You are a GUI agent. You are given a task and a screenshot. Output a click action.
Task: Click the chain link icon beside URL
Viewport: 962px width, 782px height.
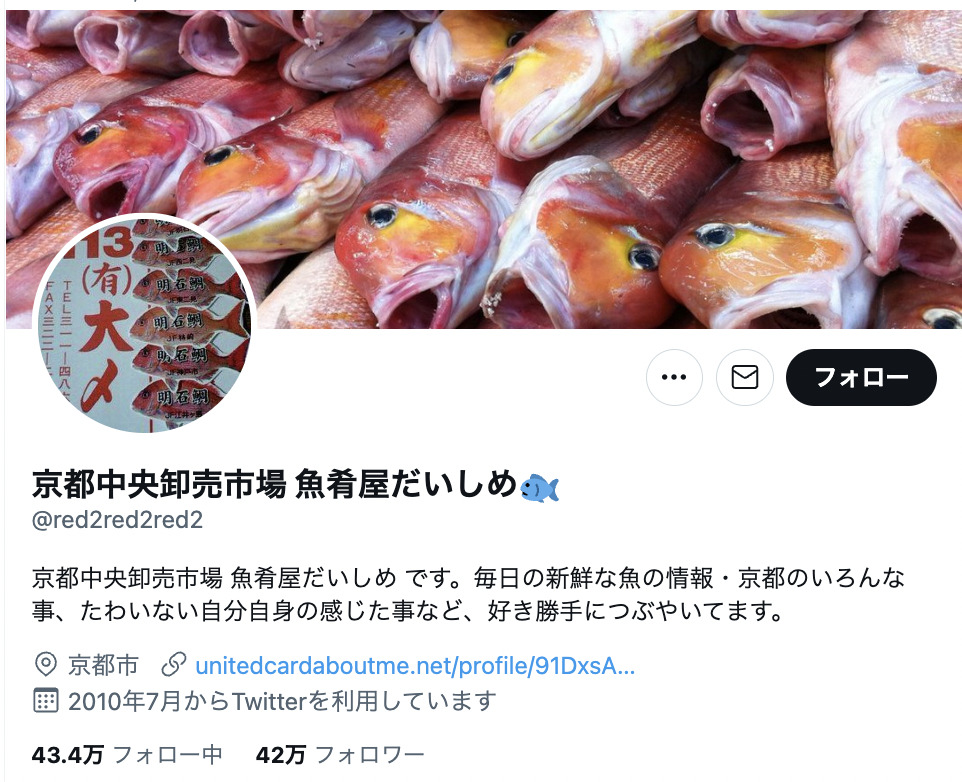coord(174,665)
